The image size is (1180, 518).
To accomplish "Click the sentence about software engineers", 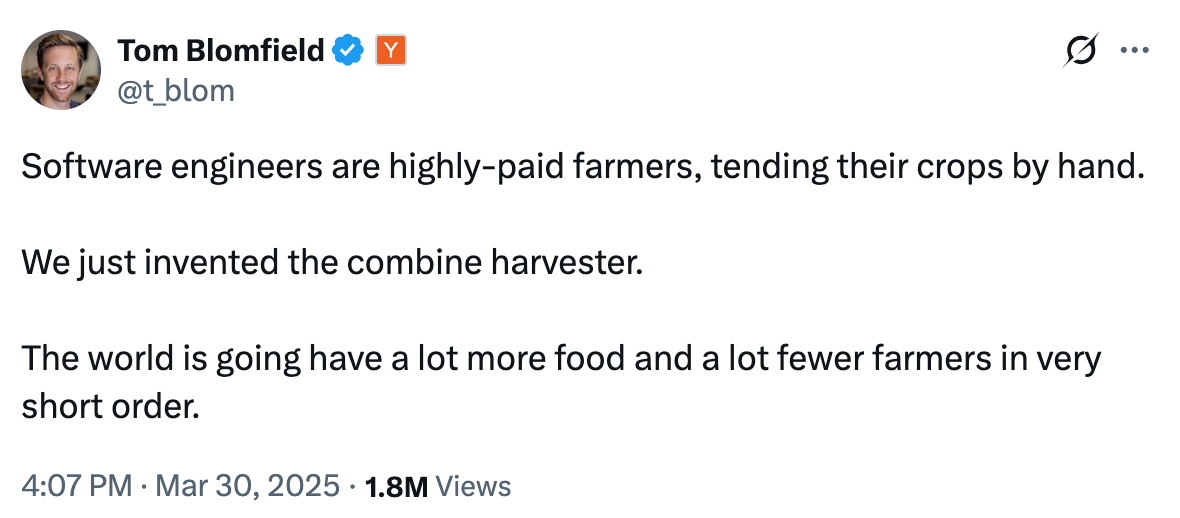I will pos(582,167).
